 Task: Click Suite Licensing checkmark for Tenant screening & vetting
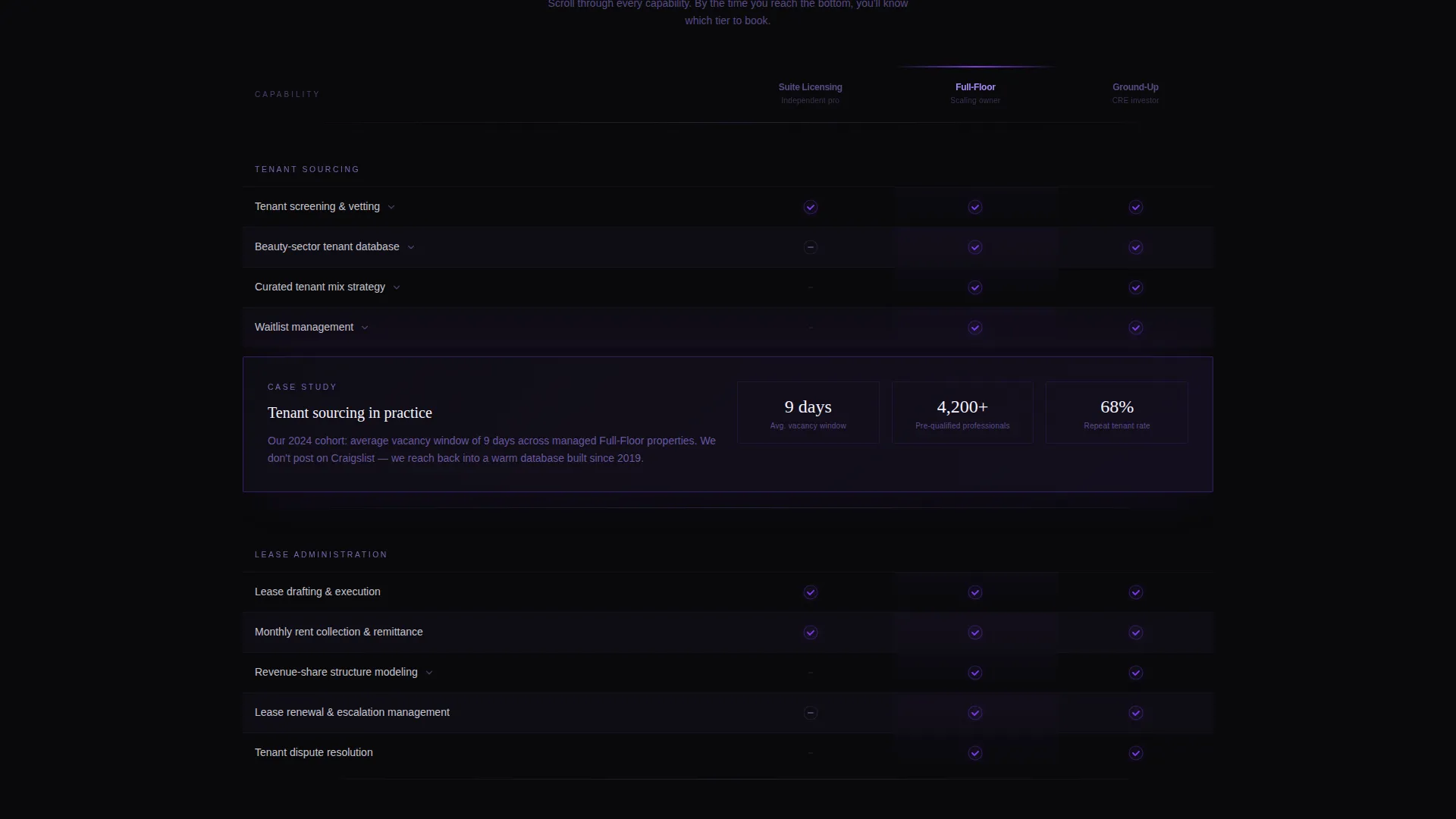point(811,207)
